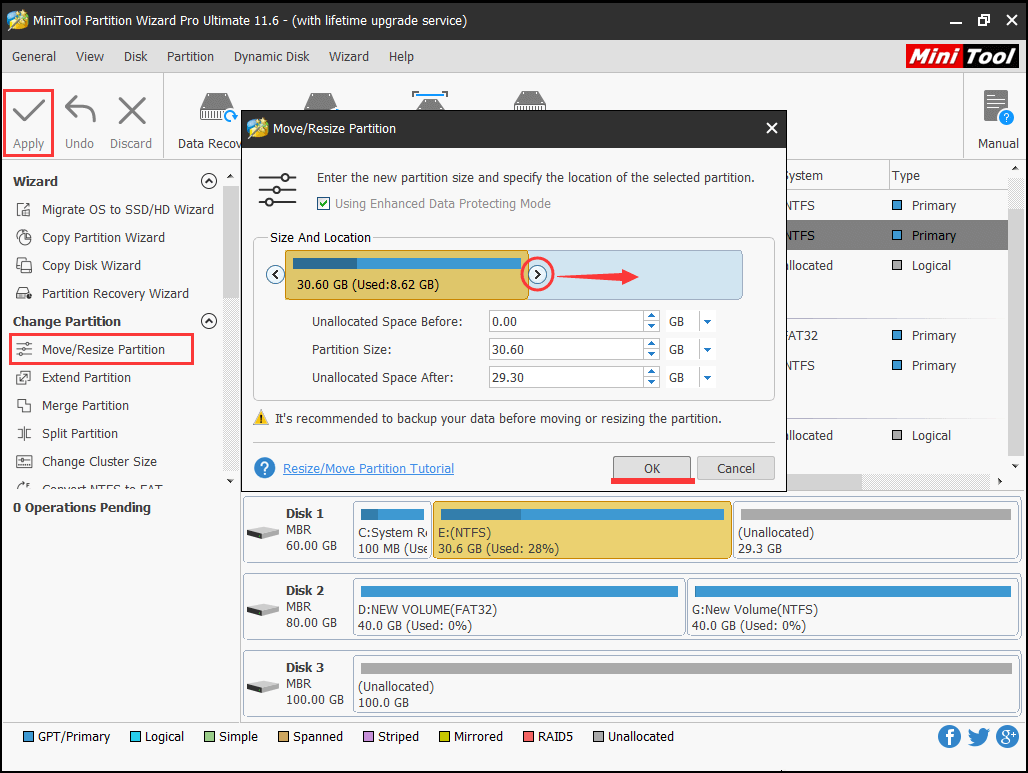
Task: Toggle Using Enhanced Data Protecting Mode
Action: point(323,204)
